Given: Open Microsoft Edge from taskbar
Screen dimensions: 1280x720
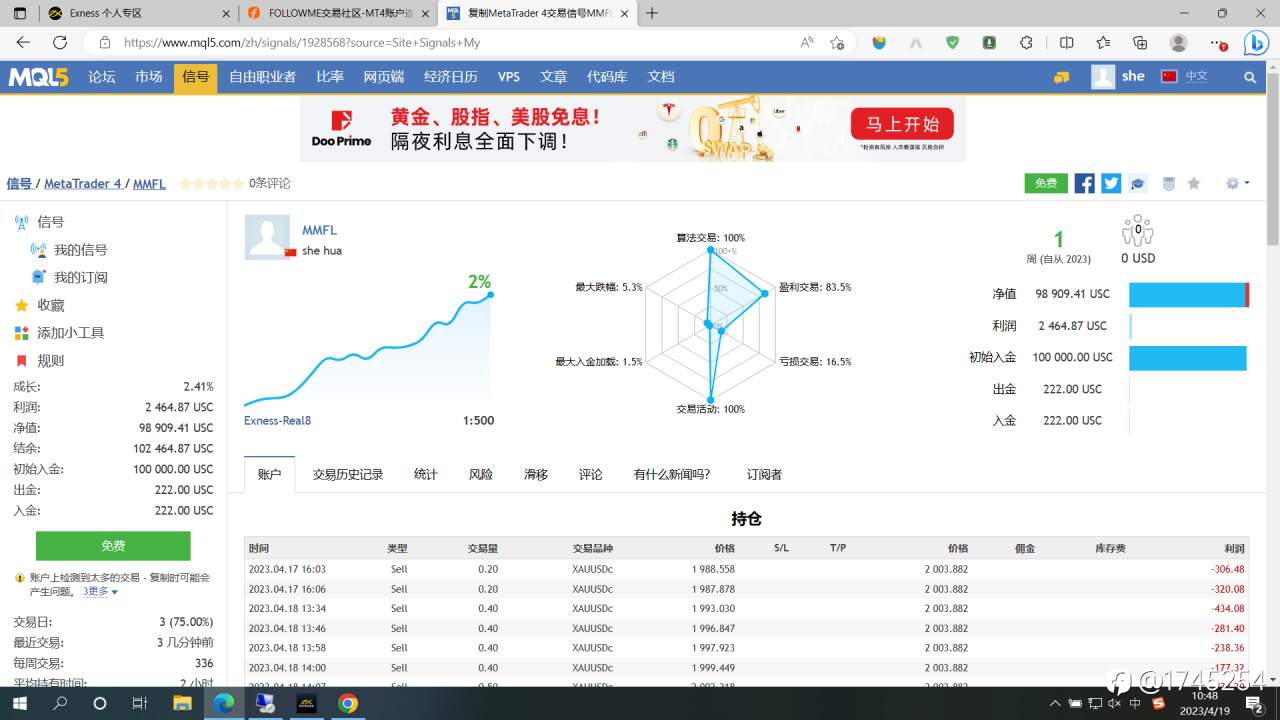Looking at the screenshot, I should coord(224,703).
